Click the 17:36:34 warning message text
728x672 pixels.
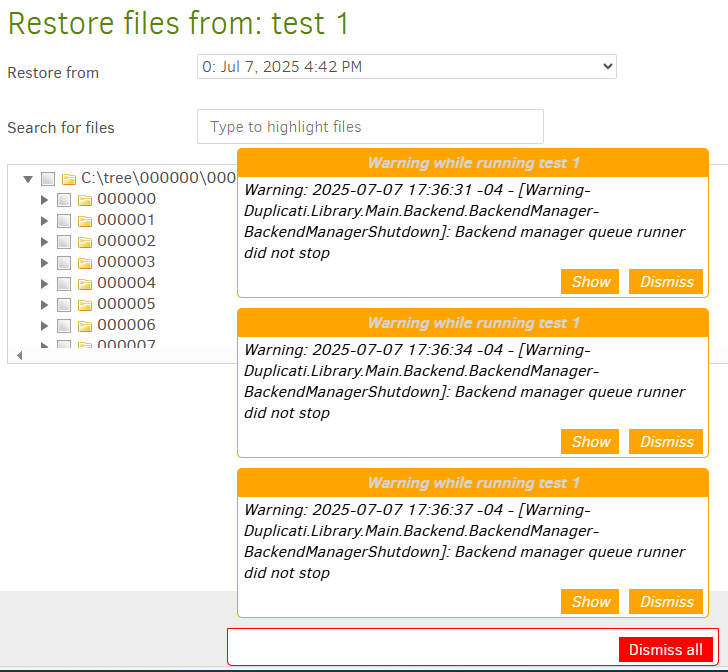point(464,381)
